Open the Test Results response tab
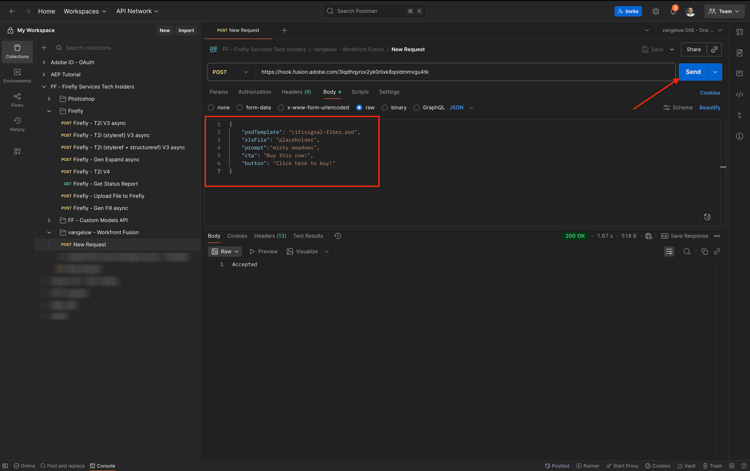This screenshot has width=750, height=471. [x=308, y=236]
